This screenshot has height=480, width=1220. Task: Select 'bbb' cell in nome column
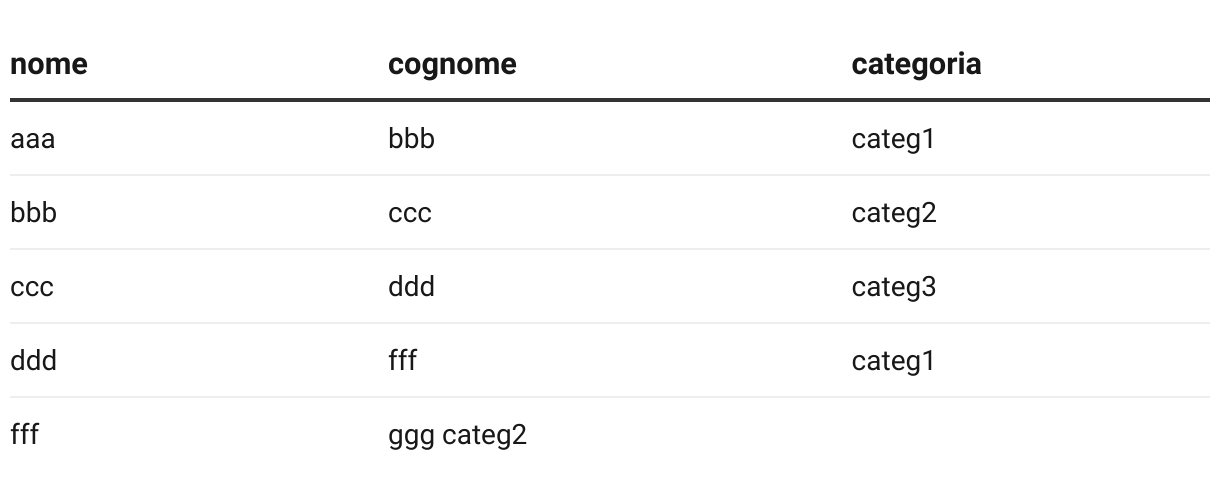point(33,213)
